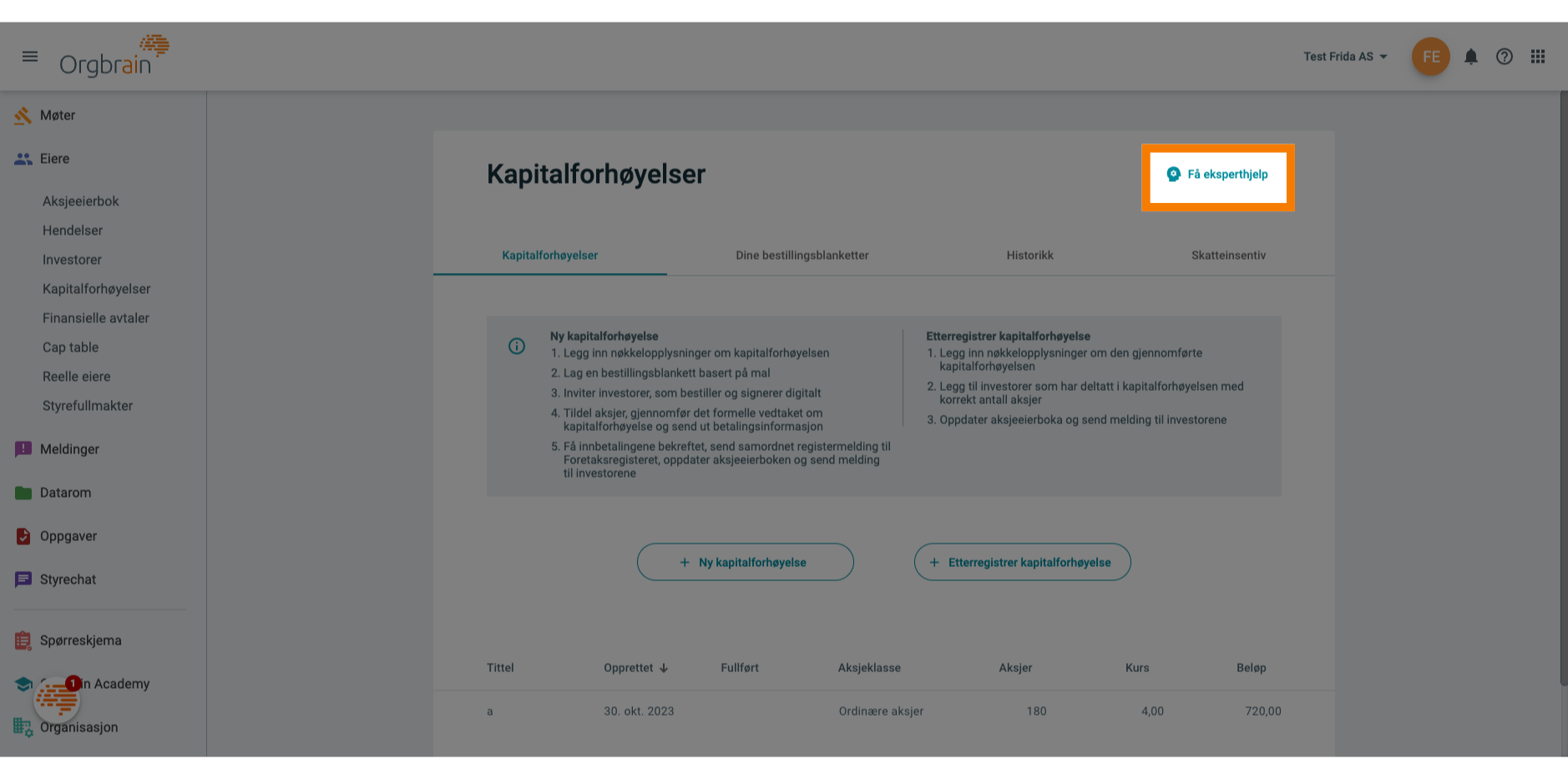Open the capital increase row titled 'a'
The image size is (1568, 779).
click(x=884, y=711)
